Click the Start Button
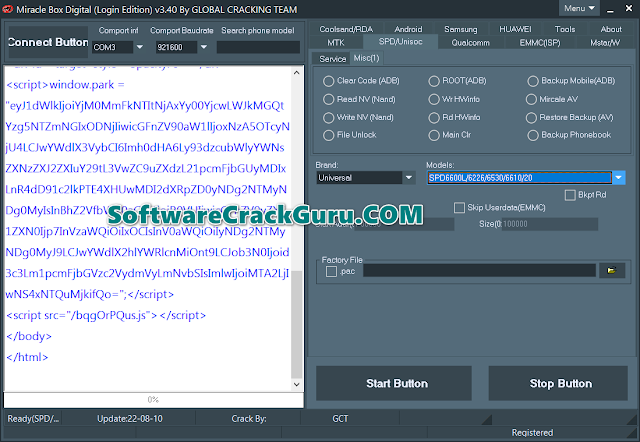Image resolution: width=640 pixels, height=442 pixels. [394, 383]
